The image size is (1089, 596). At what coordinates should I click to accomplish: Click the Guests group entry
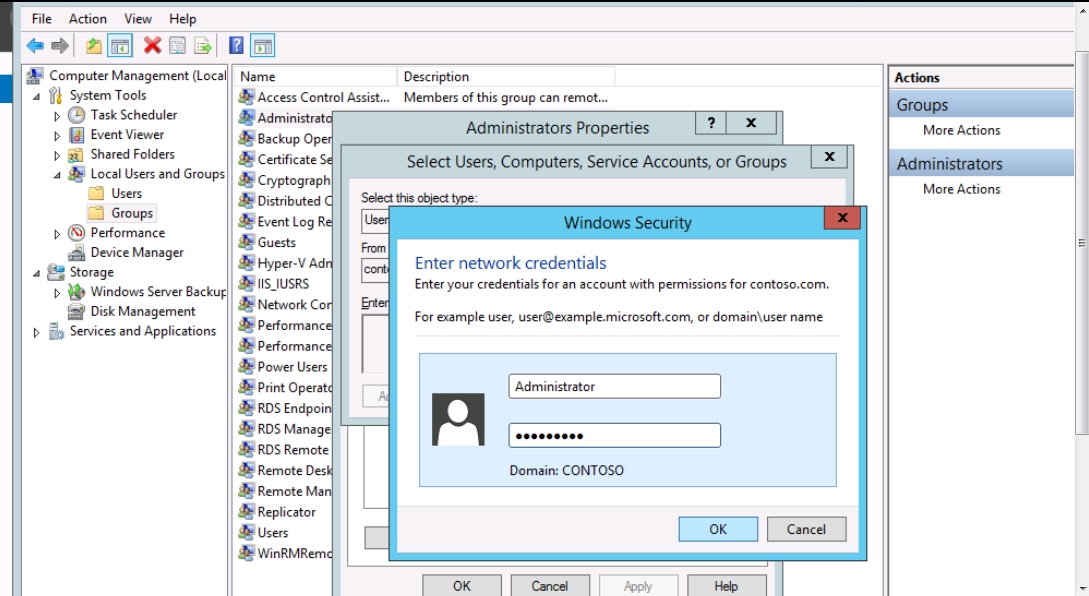(276, 242)
